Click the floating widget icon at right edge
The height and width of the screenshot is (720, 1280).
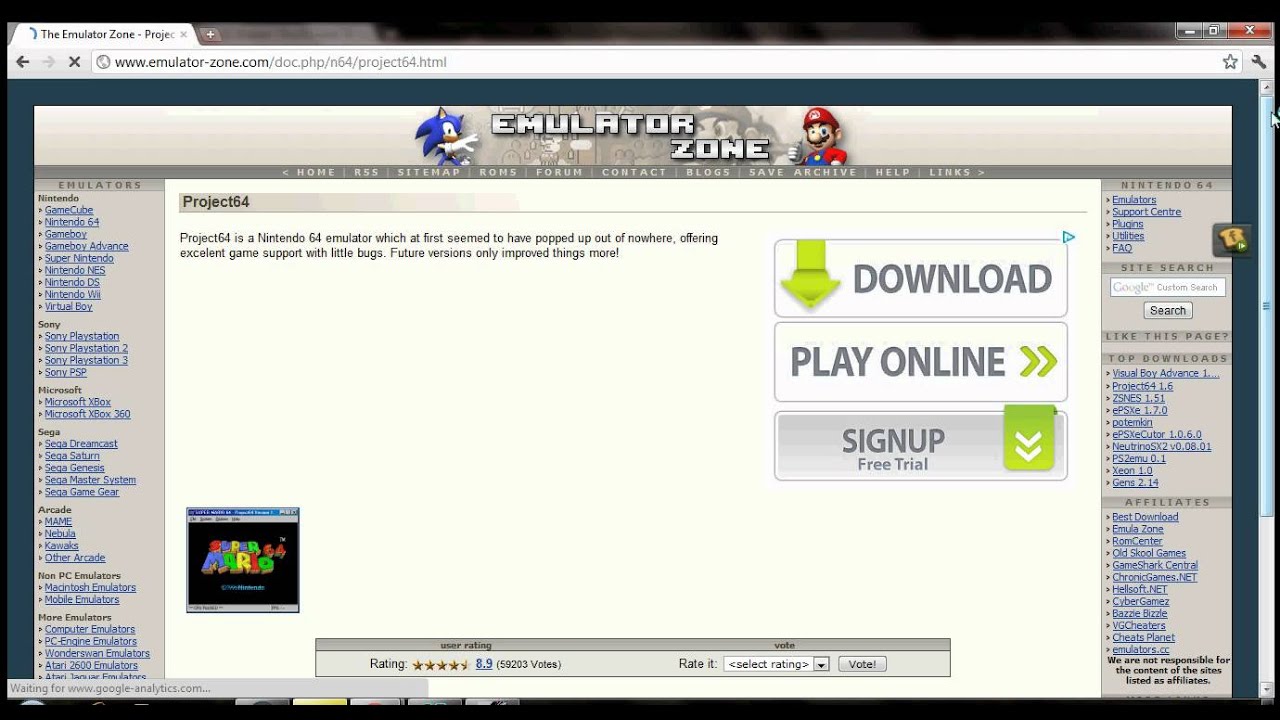tap(1232, 240)
